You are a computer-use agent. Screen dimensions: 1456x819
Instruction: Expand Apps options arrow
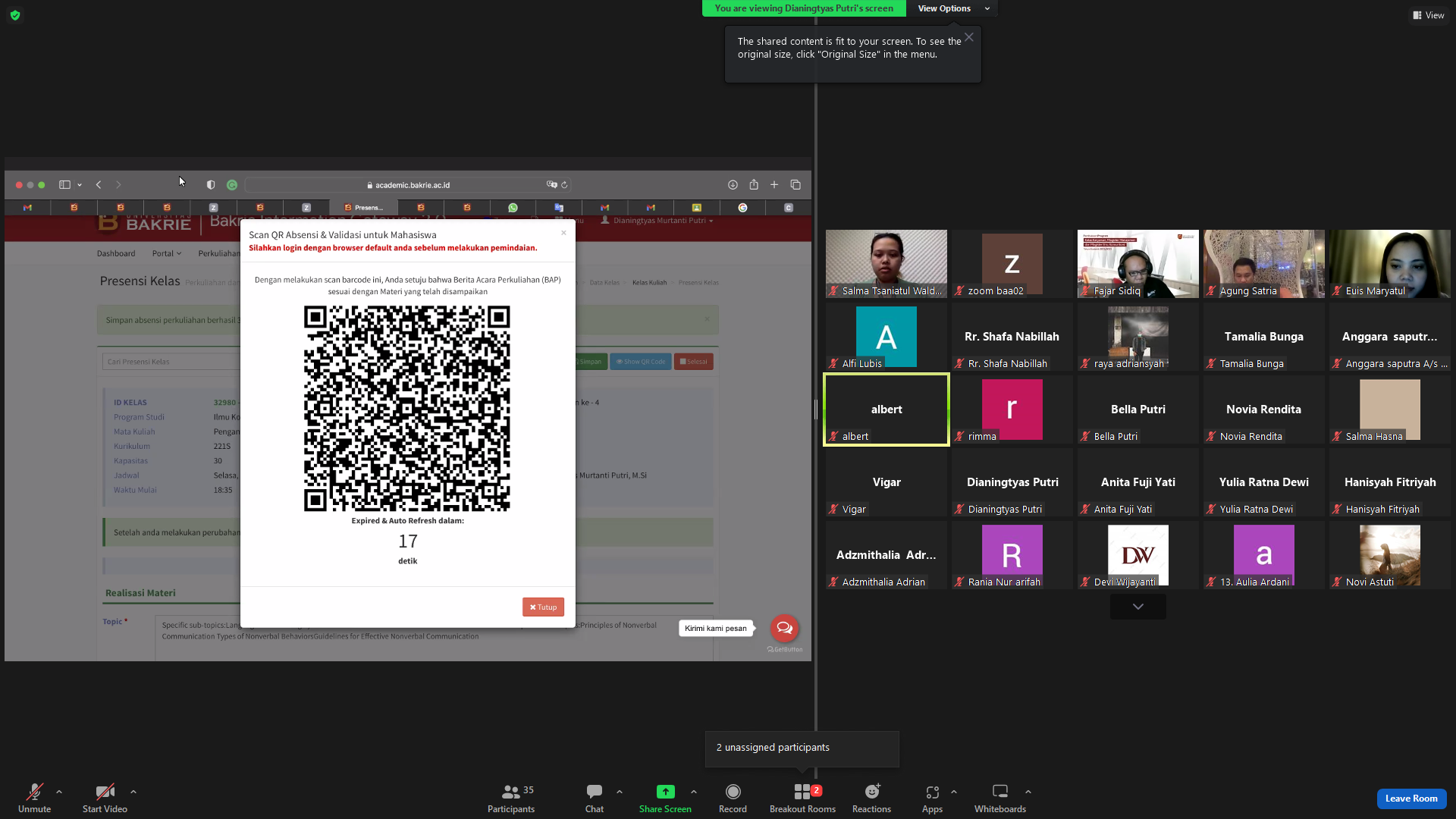pyautogui.click(x=954, y=792)
